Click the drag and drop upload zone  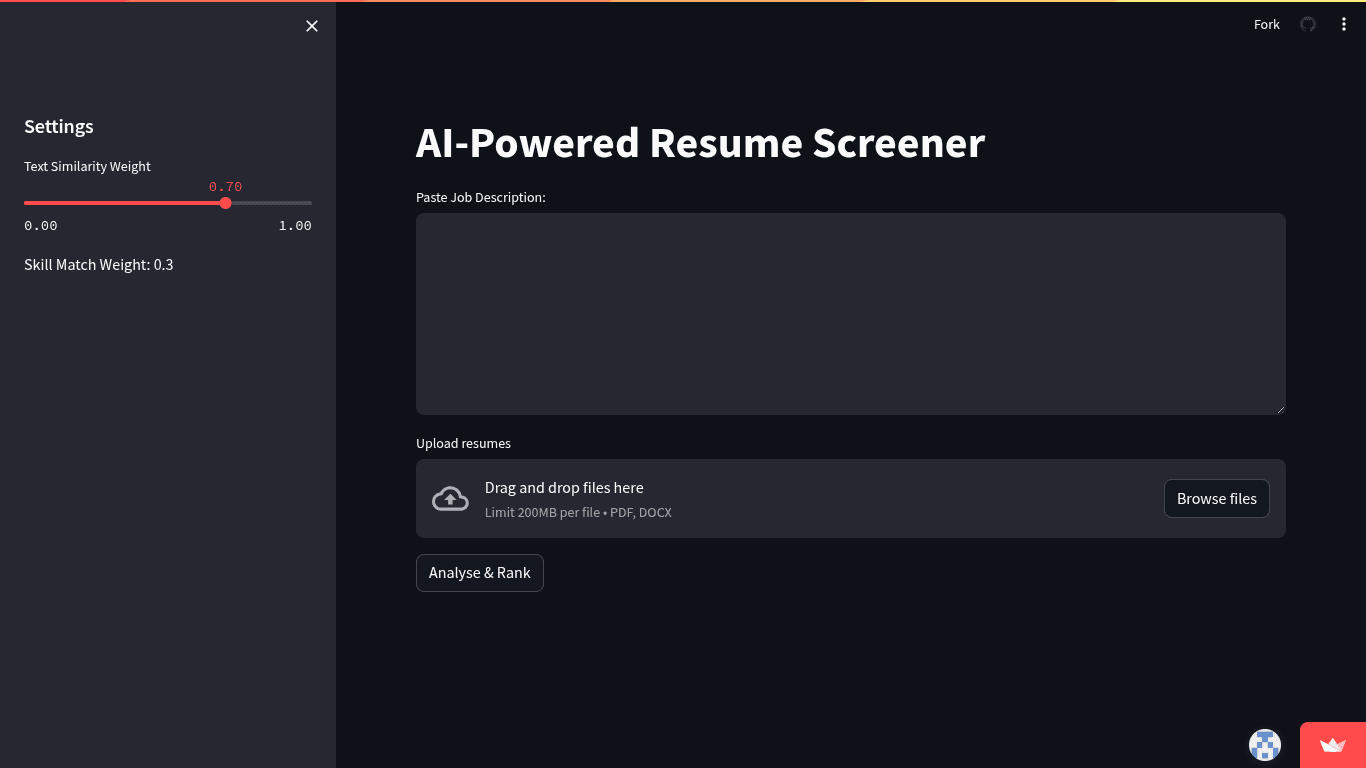[x=851, y=498]
